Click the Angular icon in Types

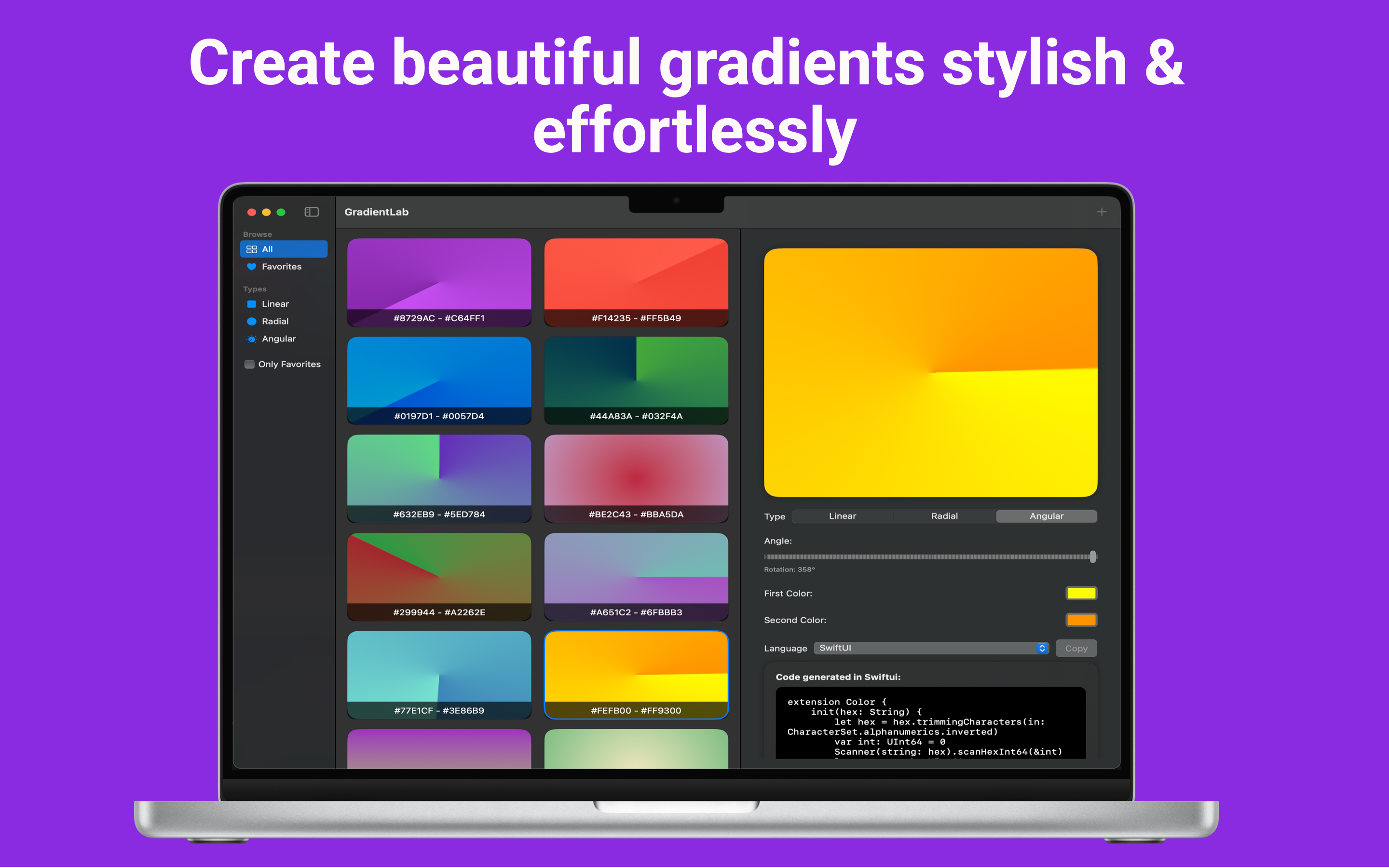251,339
